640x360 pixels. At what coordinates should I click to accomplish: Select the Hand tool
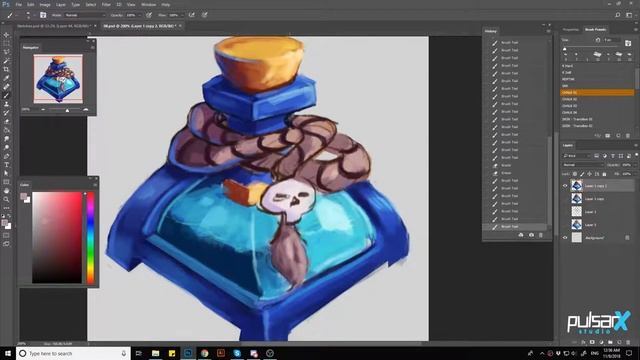(6, 191)
